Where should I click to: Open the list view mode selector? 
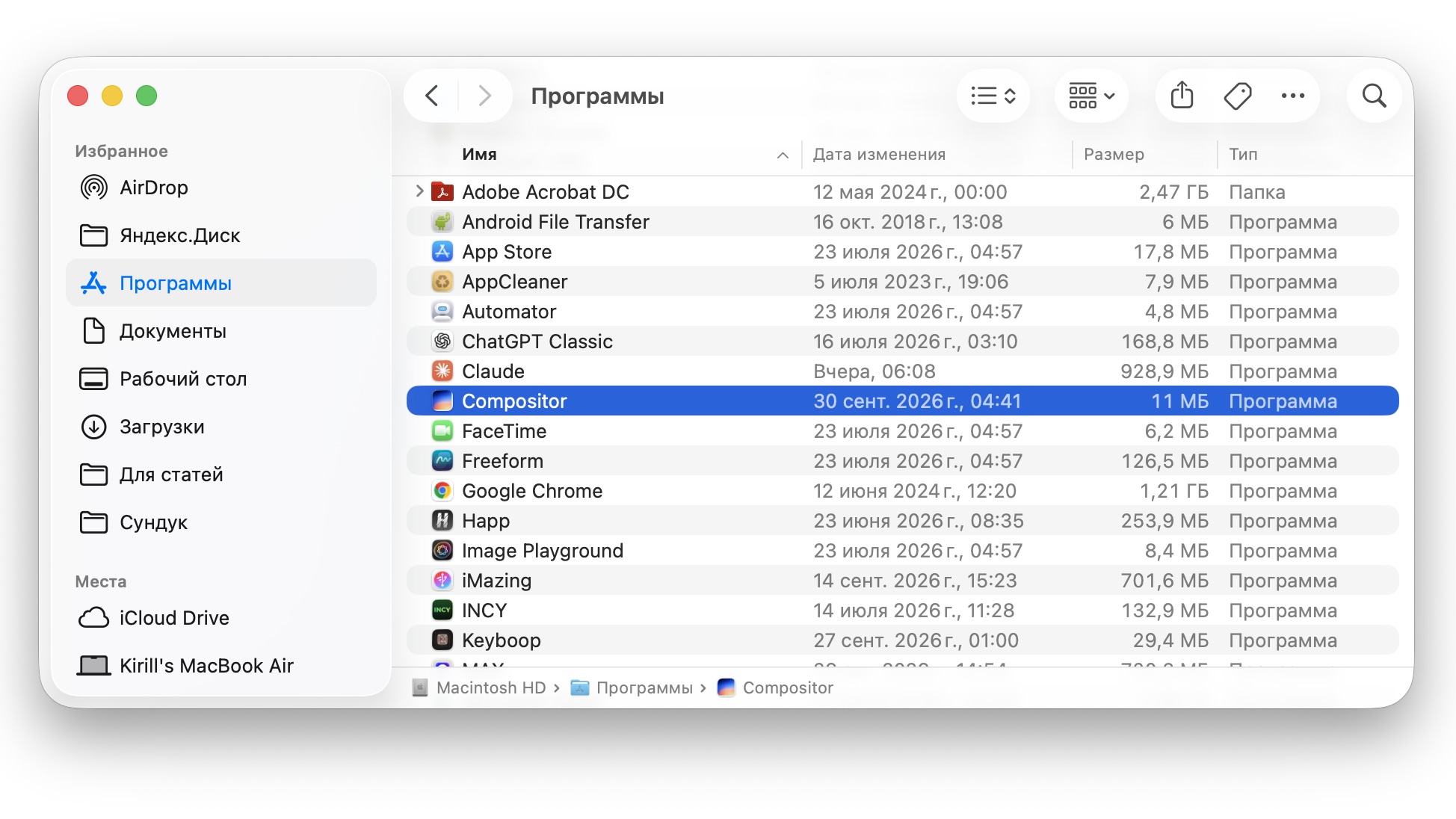[x=993, y=96]
